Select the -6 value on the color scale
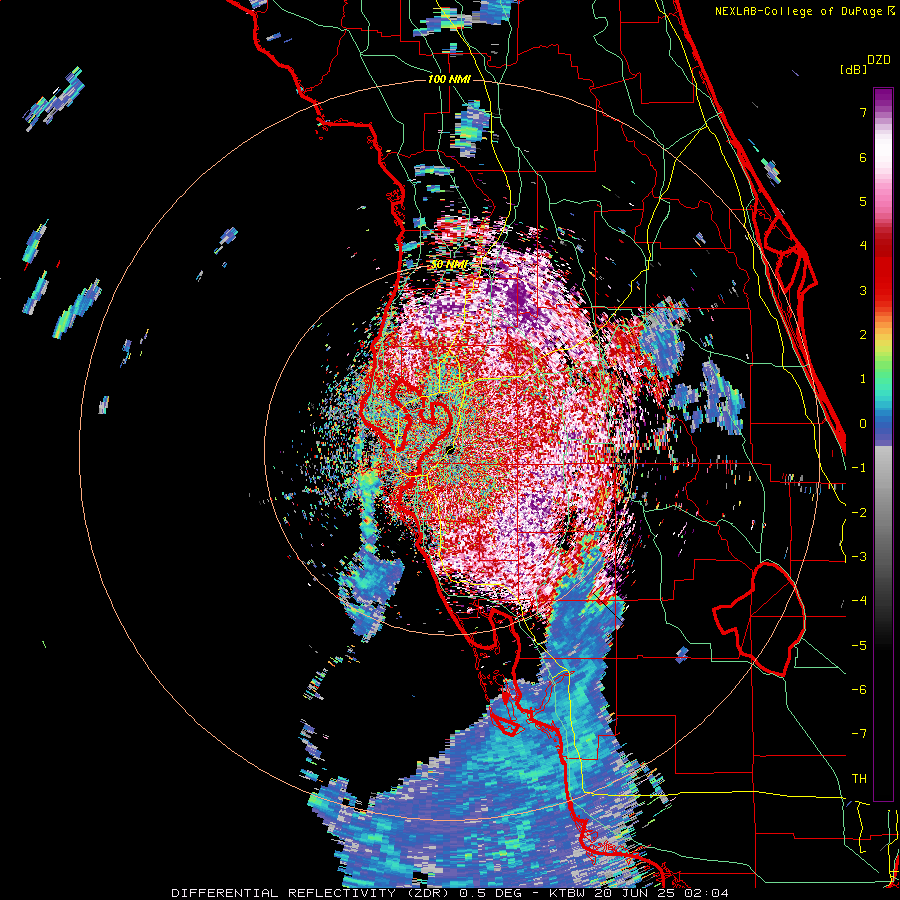The height and width of the screenshot is (900, 900). 859,690
